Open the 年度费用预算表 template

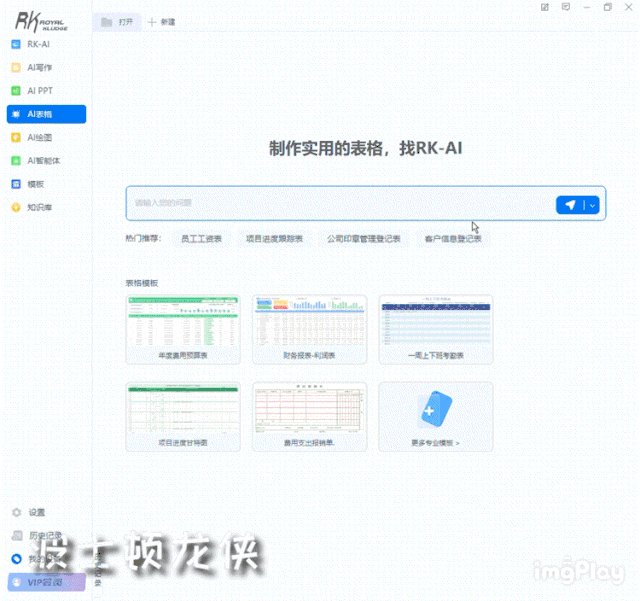tap(183, 329)
